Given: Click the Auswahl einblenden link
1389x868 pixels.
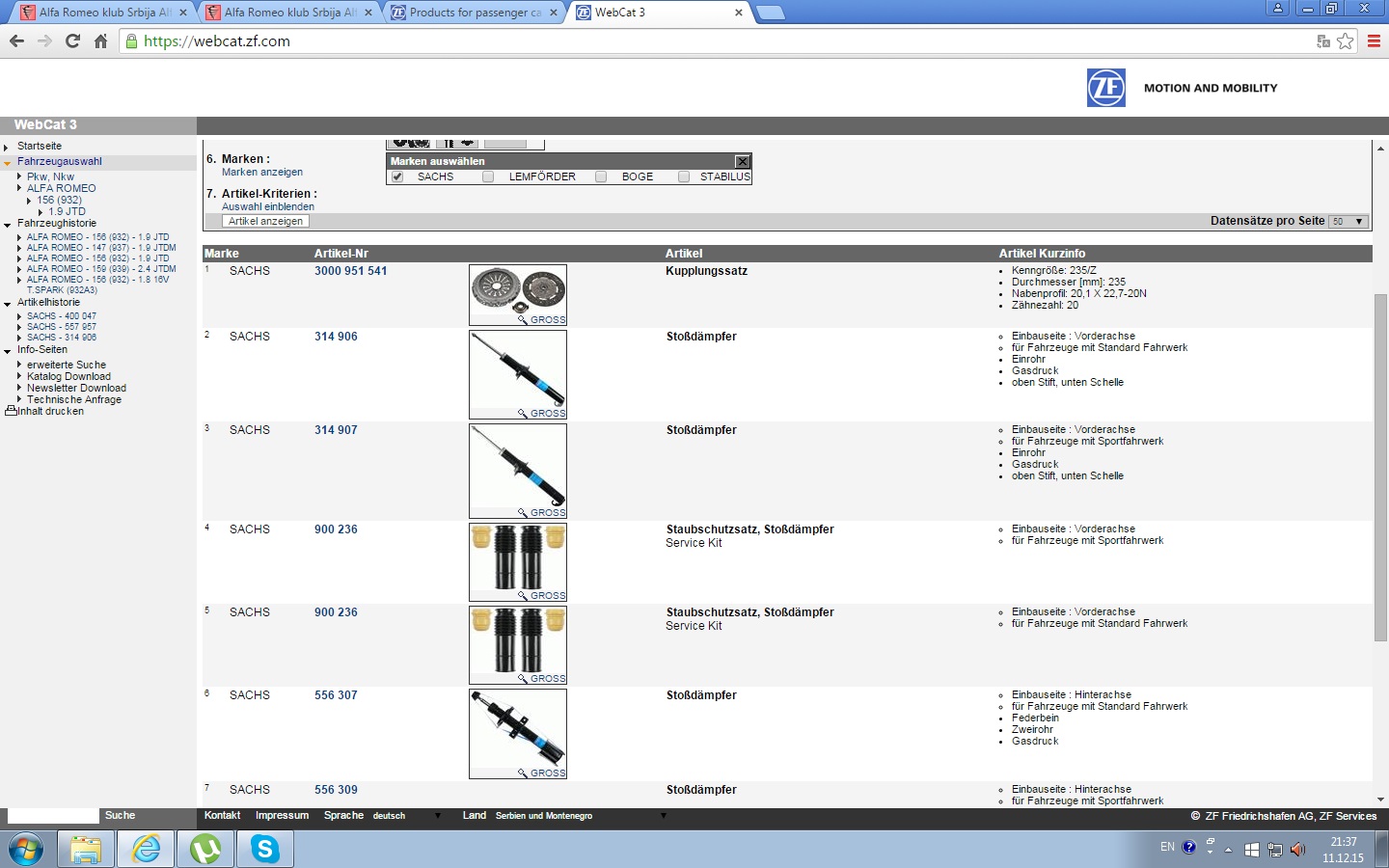Looking at the screenshot, I should pos(268,207).
